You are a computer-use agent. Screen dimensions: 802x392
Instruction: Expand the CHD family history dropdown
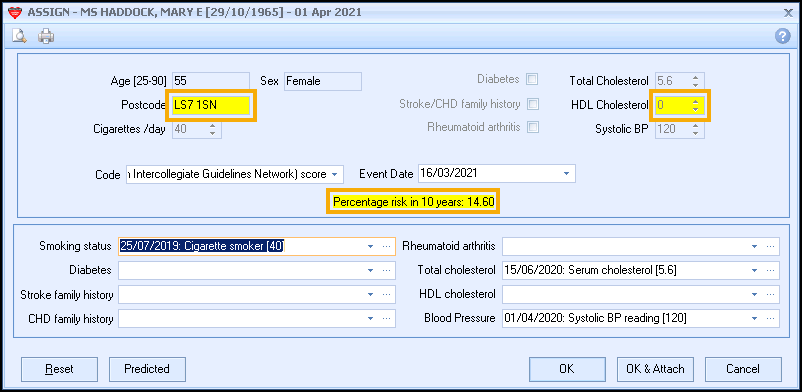pyautogui.click(x=371, y=318)
